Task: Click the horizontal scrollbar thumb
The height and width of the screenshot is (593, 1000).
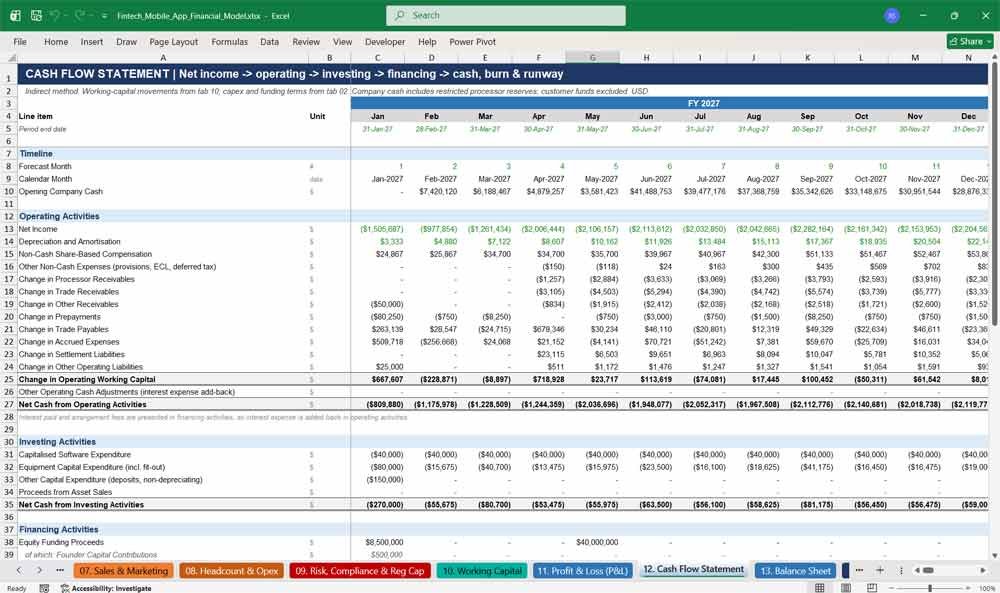Action: (x=929, y=571)
